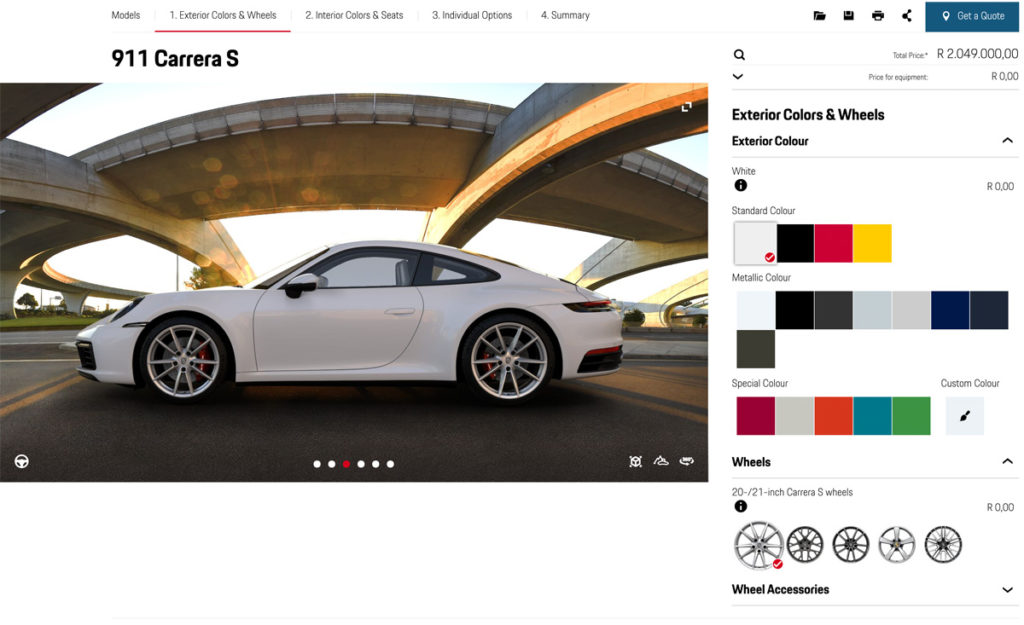The image size is (1024, 625).
Task: Choose the crimson special colour swatch
Action: (x=756, y=416)
